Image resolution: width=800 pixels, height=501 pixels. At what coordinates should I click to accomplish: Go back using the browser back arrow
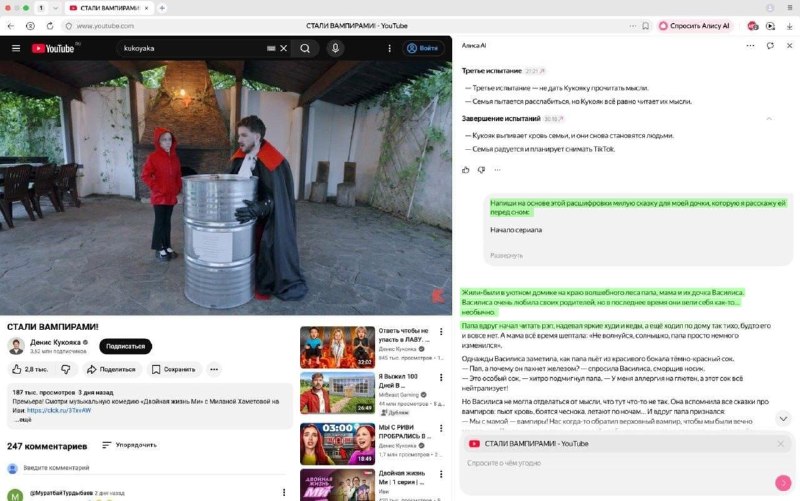point(11,26)
